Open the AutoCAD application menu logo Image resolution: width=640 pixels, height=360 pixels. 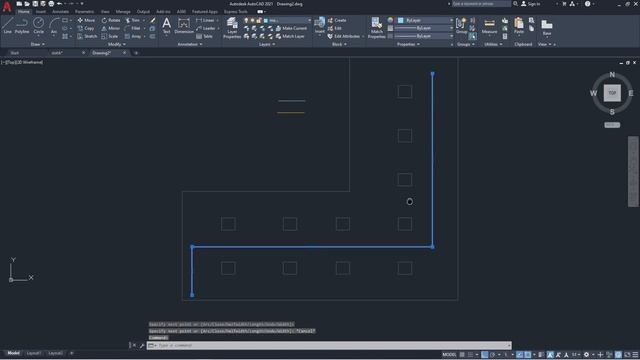tap(7, 7)
